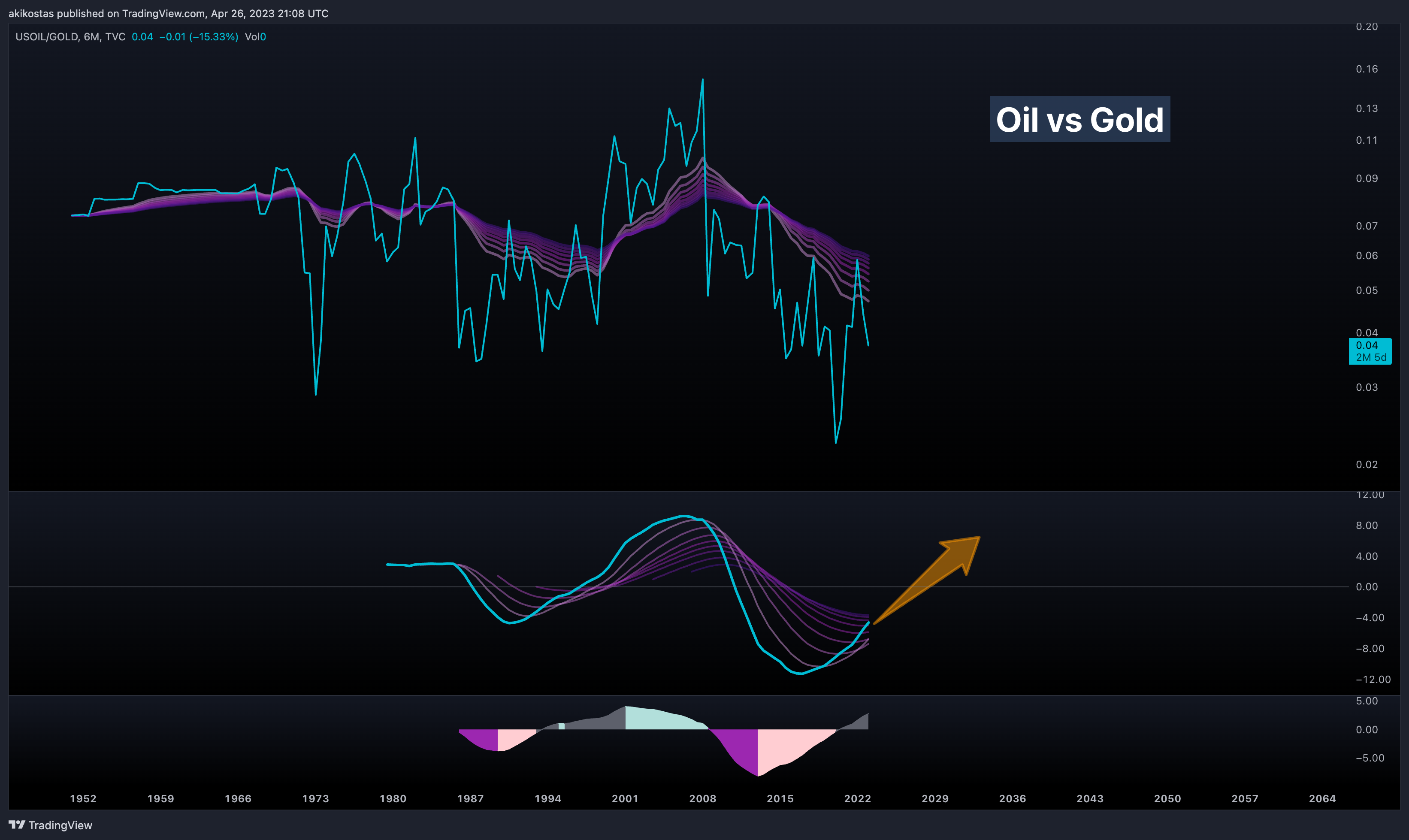This screenshot has height=840, width=1409.
Task: Click the 2057 date label on time axis
Action: (x=1245, y=799)
